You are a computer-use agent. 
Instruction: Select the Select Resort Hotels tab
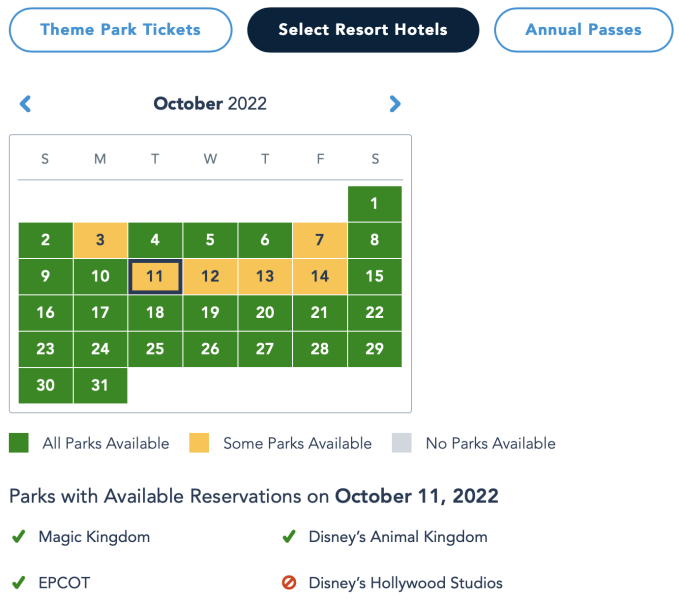(363, 30)
